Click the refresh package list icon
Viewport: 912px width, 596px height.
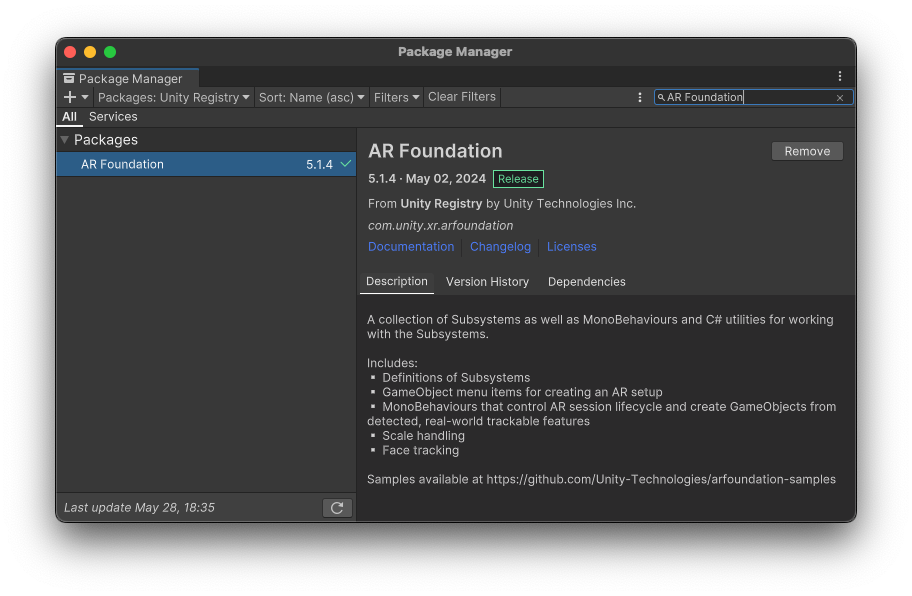[337, 508]
